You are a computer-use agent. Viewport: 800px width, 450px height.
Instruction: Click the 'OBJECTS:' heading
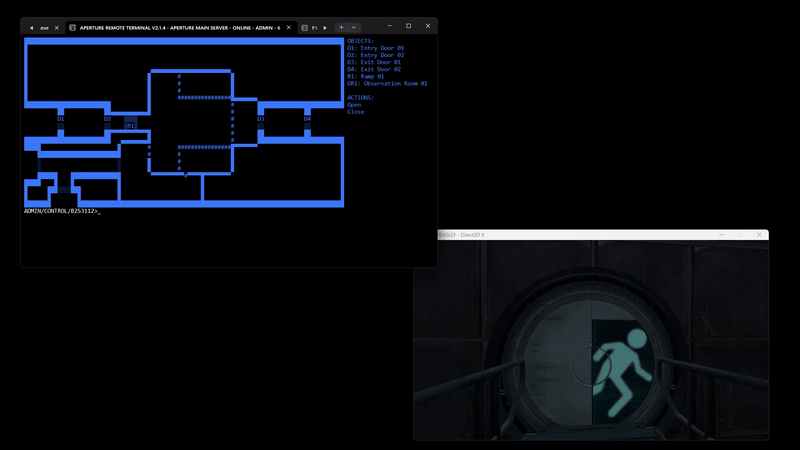click(360, 41)
